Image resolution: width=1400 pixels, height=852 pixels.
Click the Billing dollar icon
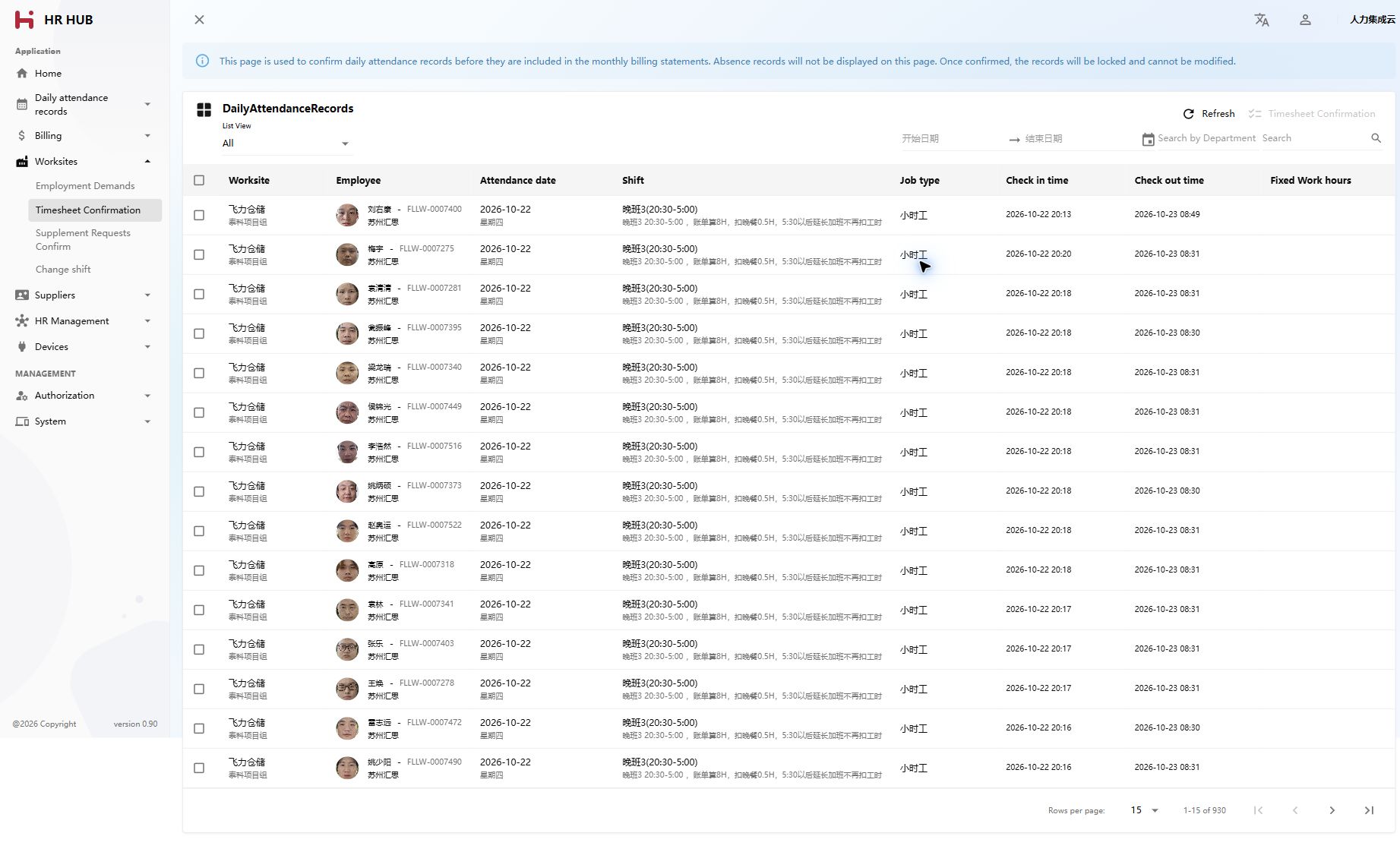click(x=22, y=136)
